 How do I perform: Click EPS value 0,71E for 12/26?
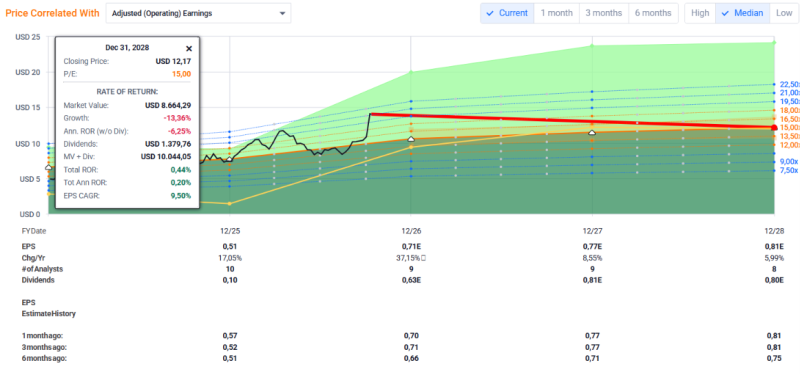pyautogui.click(x=411, y=246)
